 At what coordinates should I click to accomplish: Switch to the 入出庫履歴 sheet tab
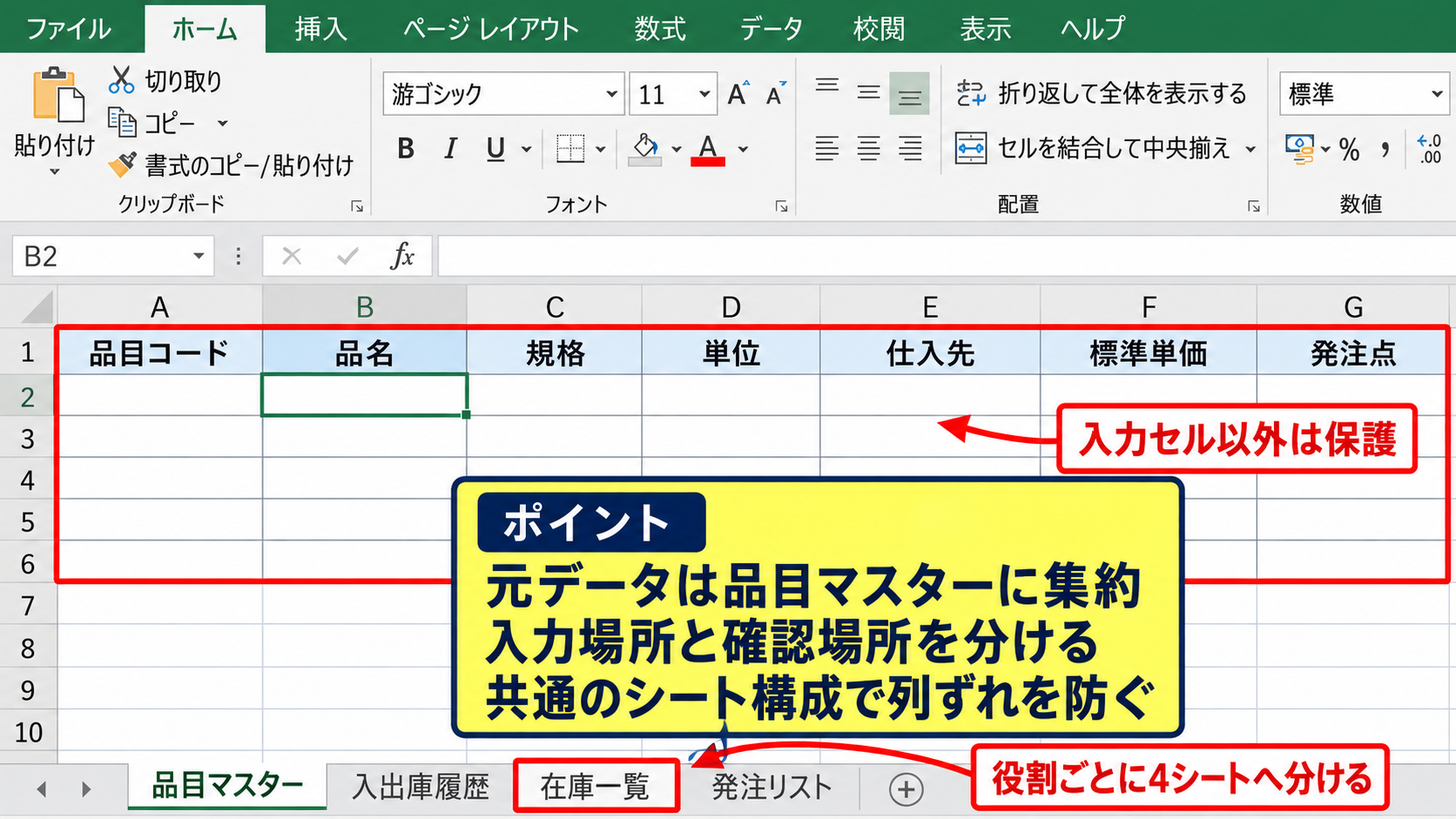click(x=421, y=788)
